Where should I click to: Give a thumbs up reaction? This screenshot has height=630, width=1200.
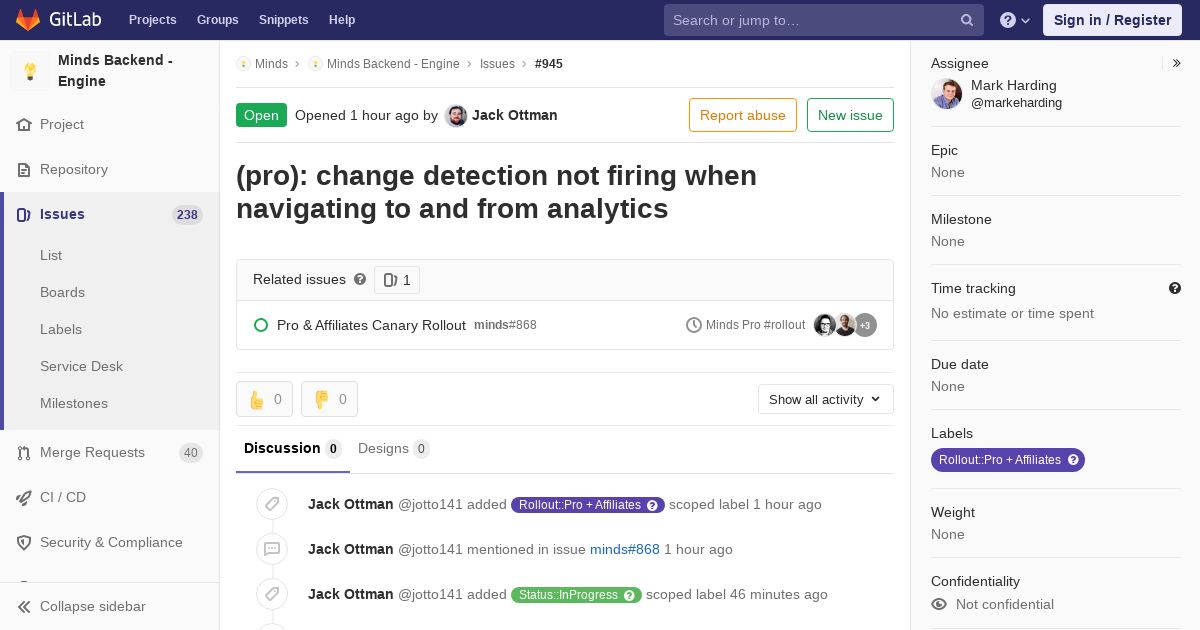pyautogui.click(x=264, y=399)
